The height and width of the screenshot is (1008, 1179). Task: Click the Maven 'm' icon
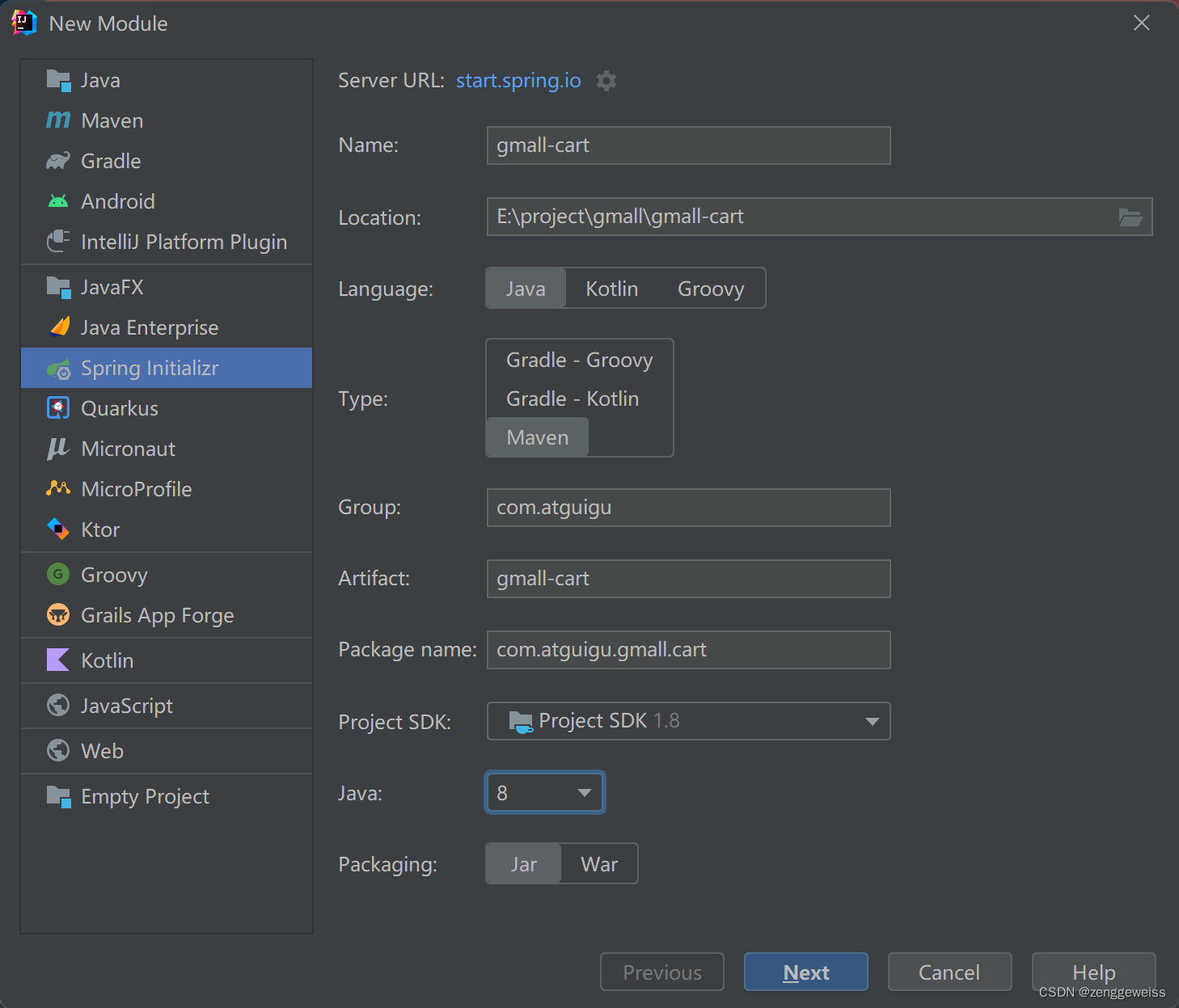point(58,120)
